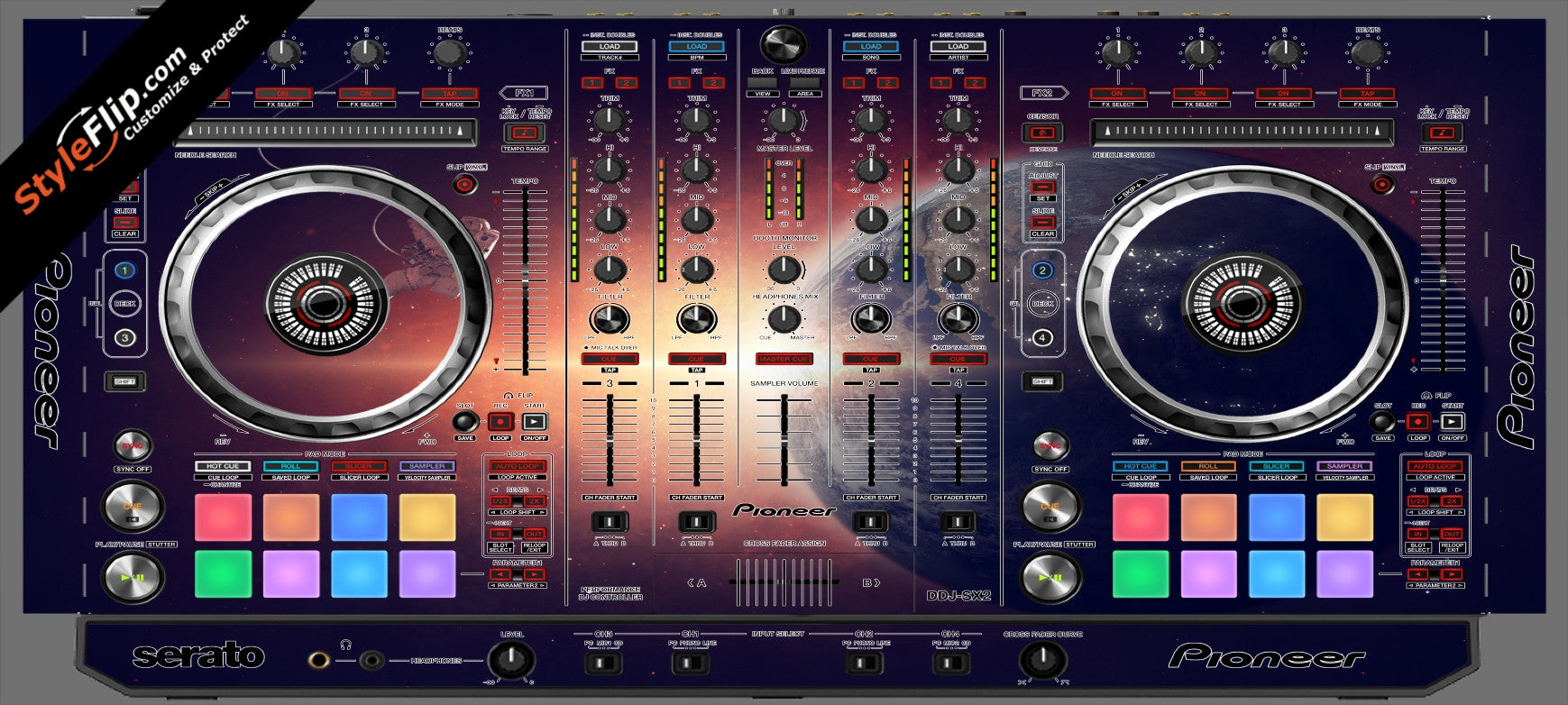Load track to channel 4 with LOAD
Screen dimensions: 1568x705
click(x=958, y=46)
